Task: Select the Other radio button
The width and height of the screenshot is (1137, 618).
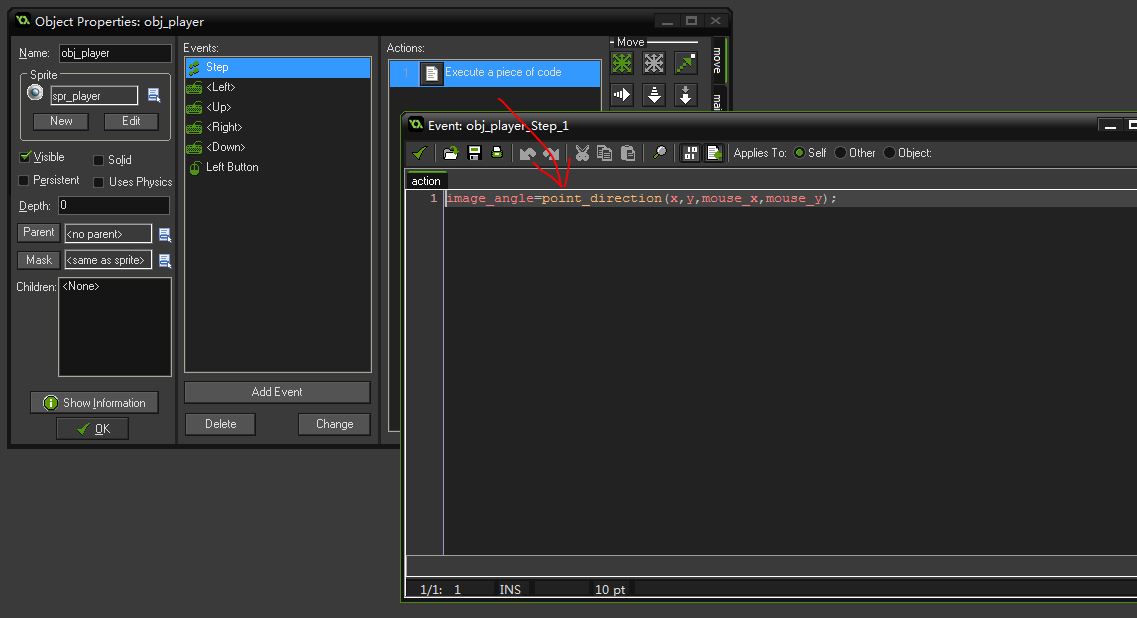Action: click(840, 153)
